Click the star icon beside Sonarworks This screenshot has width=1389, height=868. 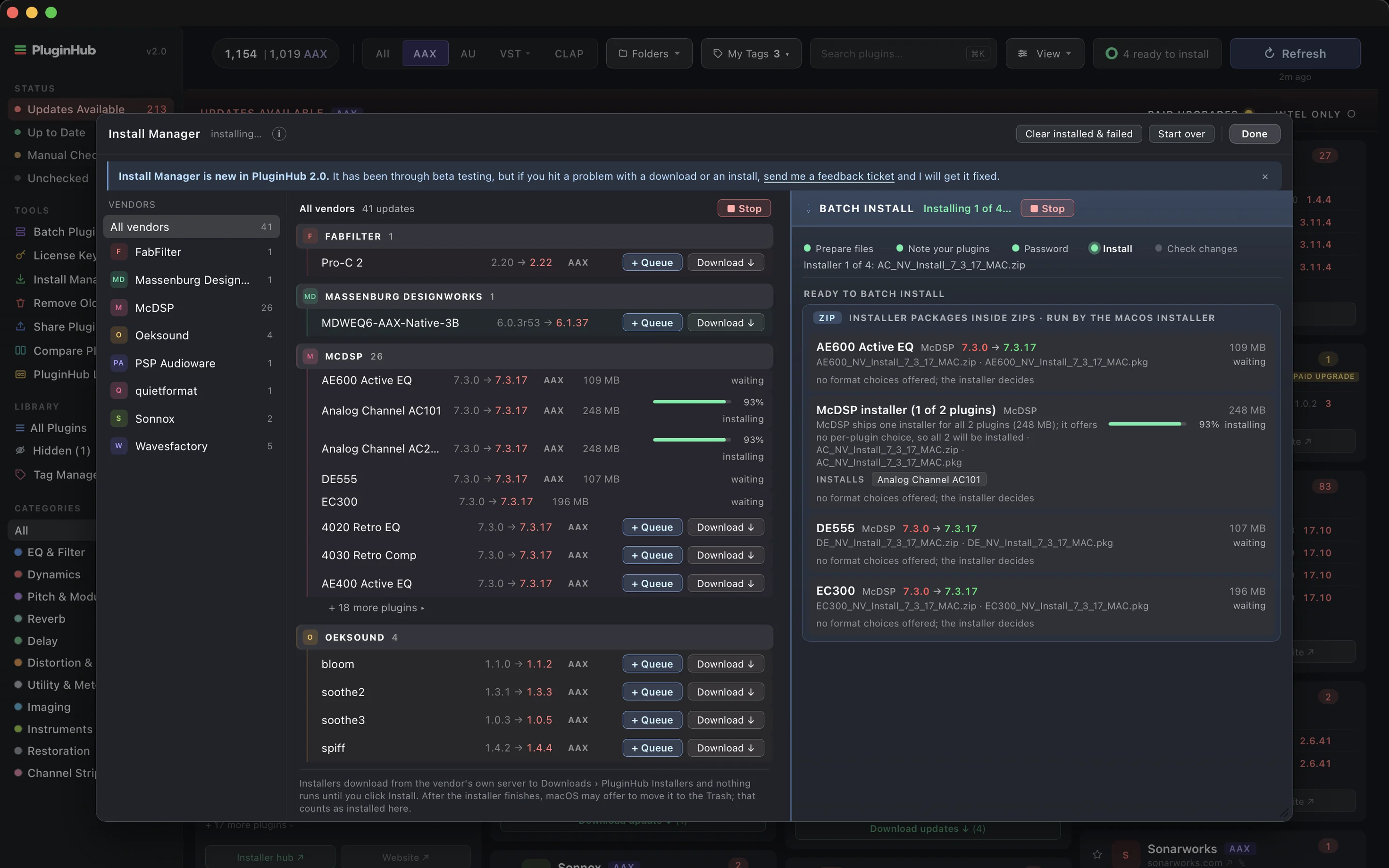[1097, 855]
